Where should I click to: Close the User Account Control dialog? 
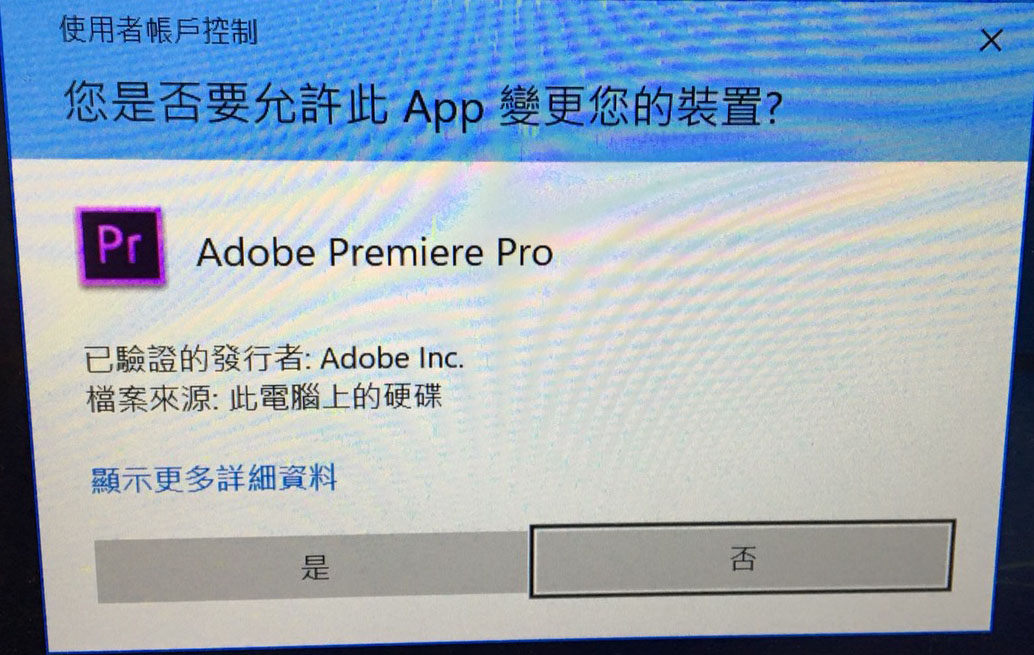point(990,40)
